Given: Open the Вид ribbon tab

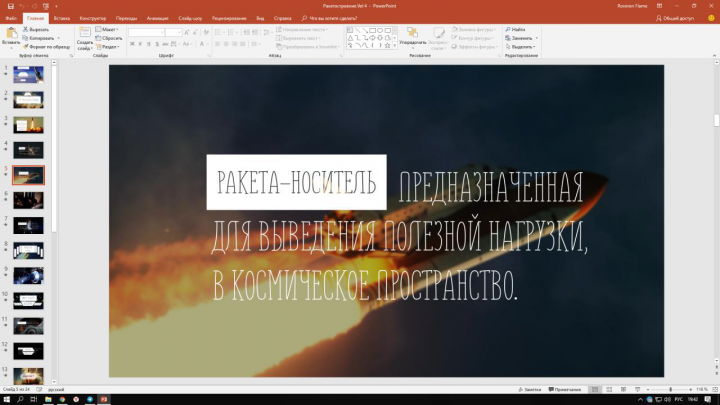Looking at the screenshot, I should pos(260,18).
